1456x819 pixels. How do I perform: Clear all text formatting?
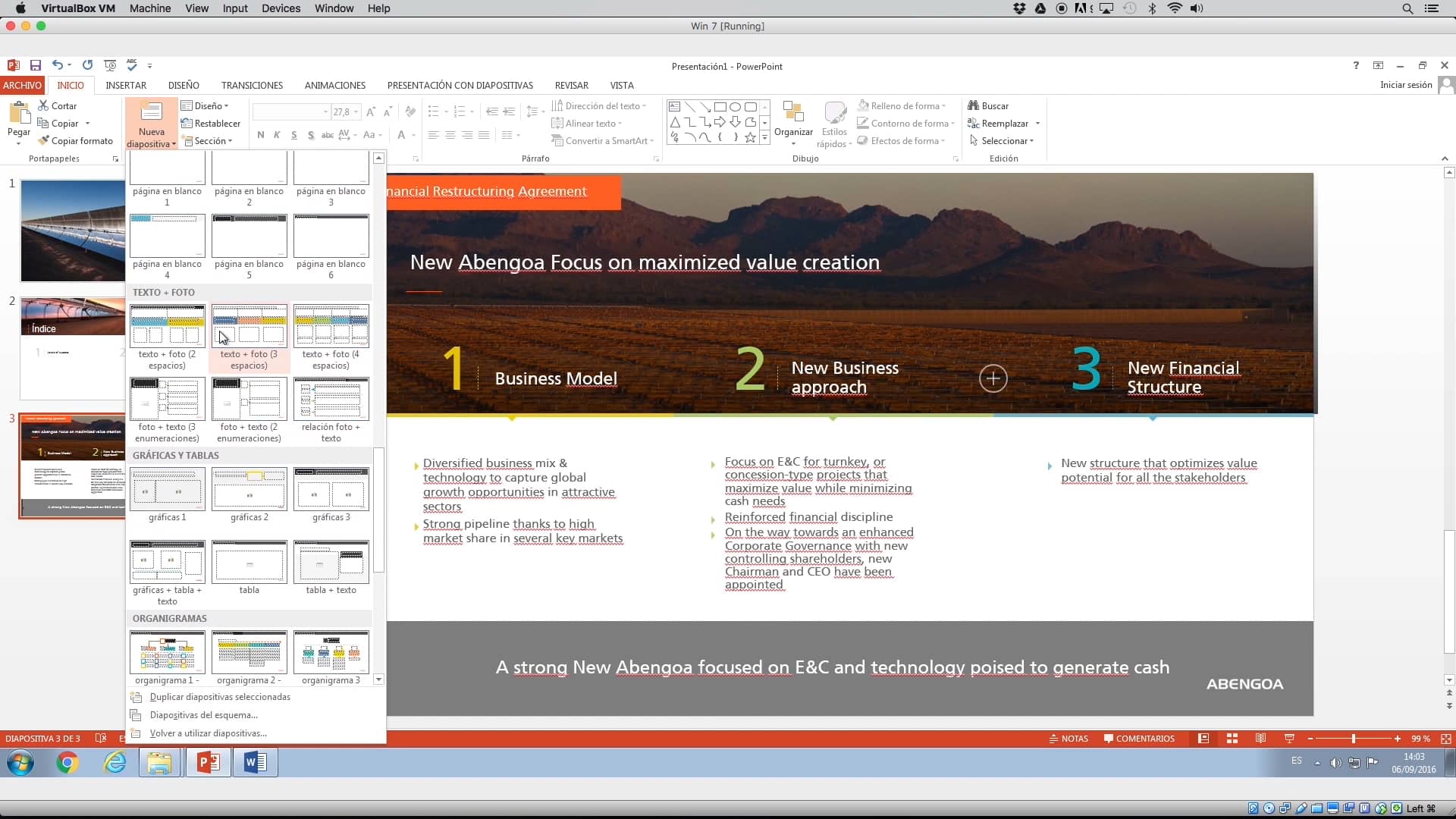click(410, 112)
